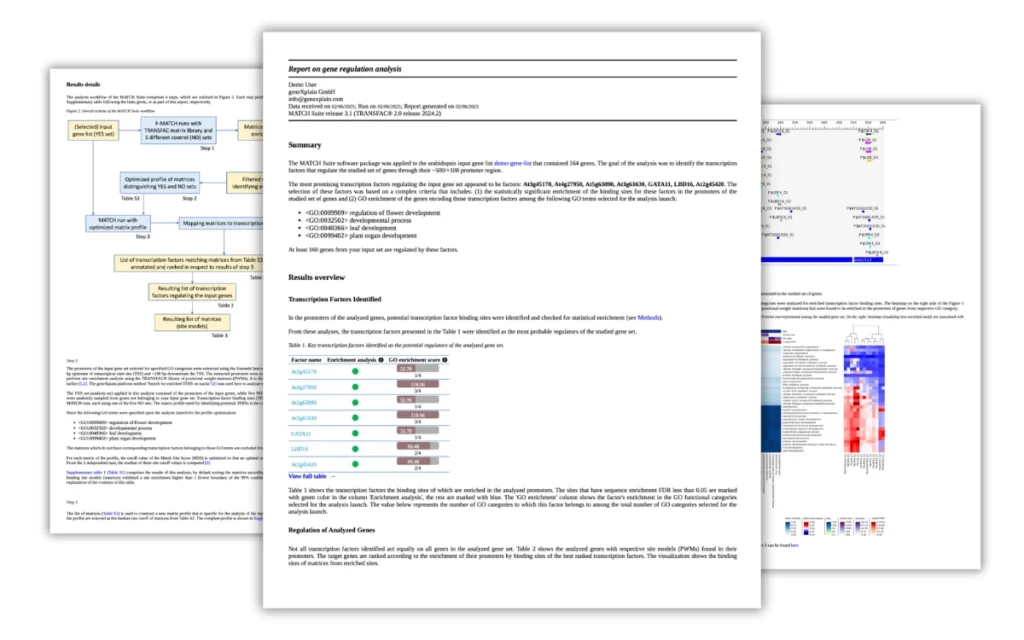The image size is (1024, 640).
Task: Open Table S2 link under Step 2
Action: coord(111,514)
